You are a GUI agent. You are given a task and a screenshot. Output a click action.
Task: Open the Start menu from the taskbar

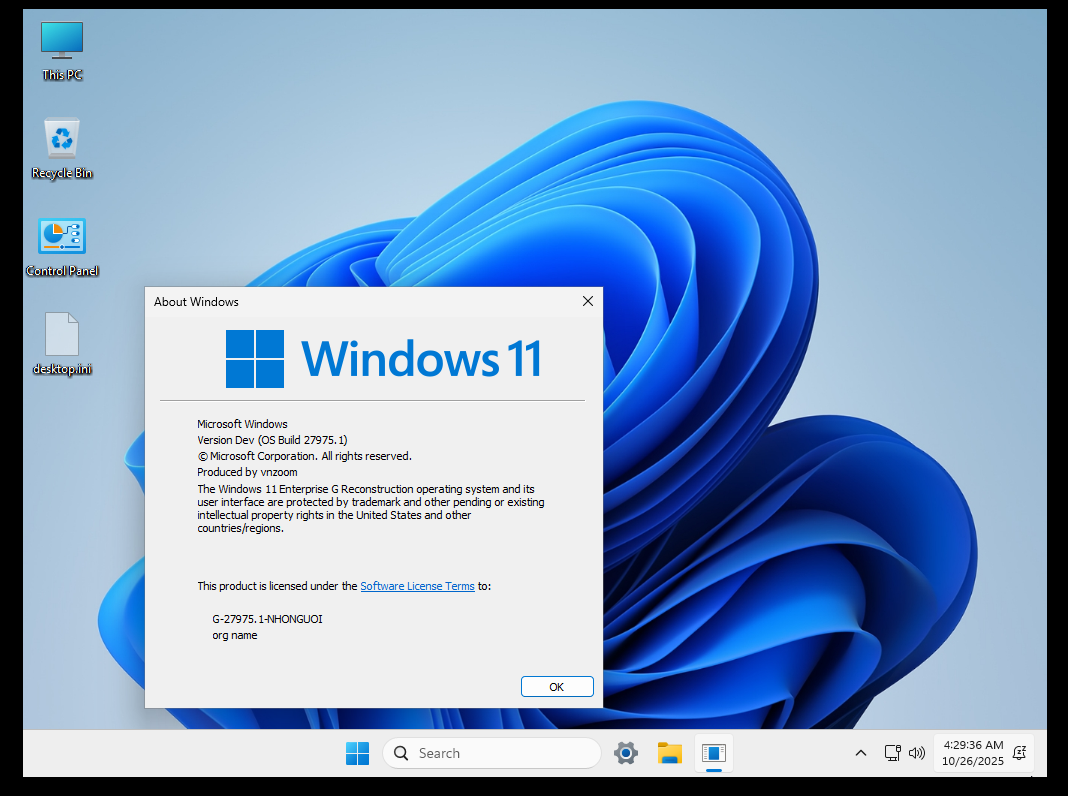click(x=357, y=753)
